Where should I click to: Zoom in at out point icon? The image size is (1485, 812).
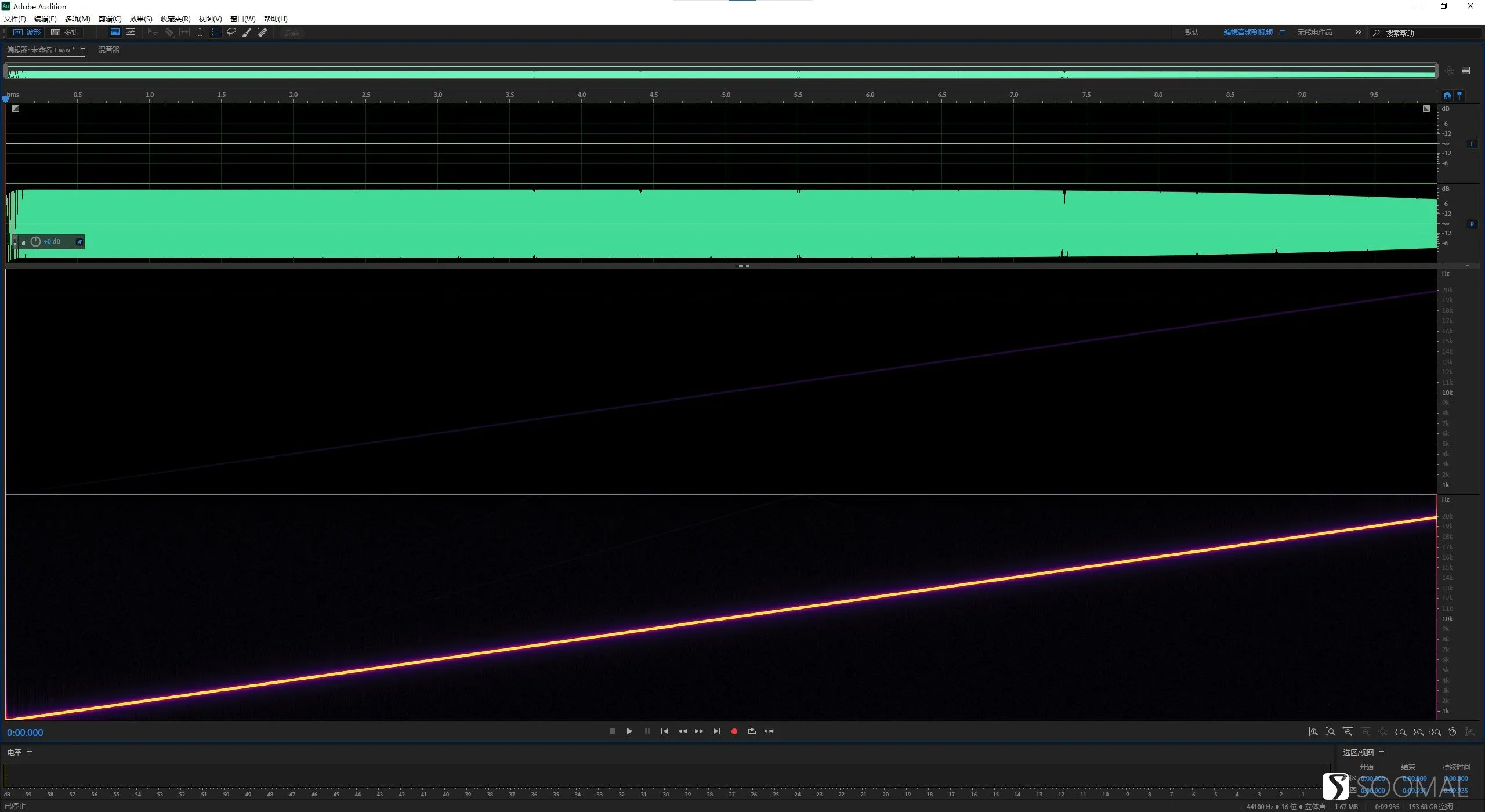click(1418, 732)
